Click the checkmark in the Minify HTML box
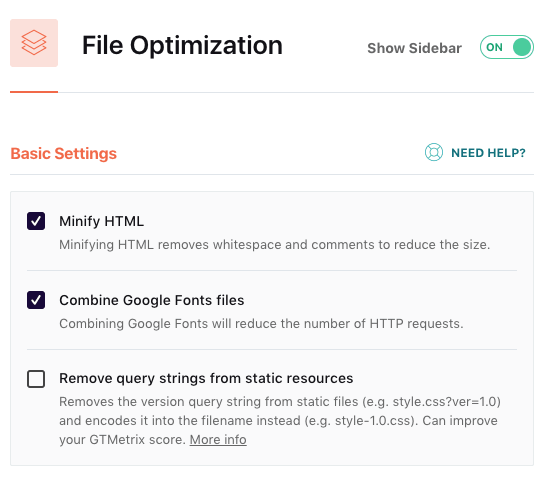This screenshot has height=499, width=549. pyautogui.click(x=36, y=221)
